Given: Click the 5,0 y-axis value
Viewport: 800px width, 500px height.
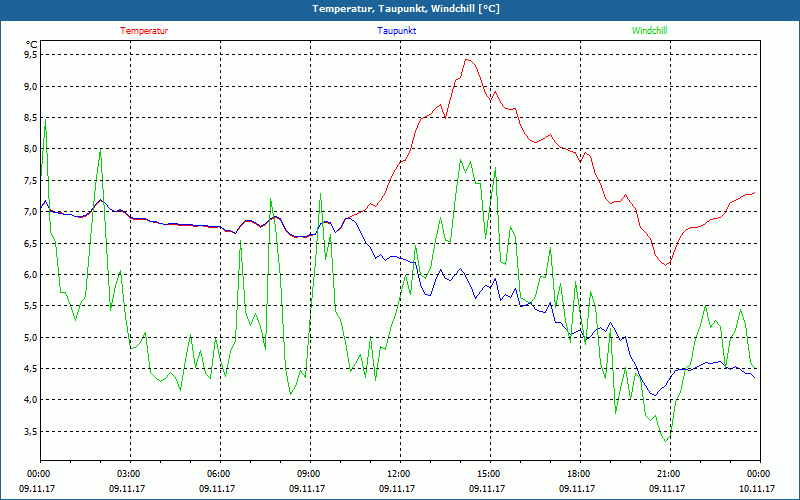Looking at the screenshot, I should [32, 337].
